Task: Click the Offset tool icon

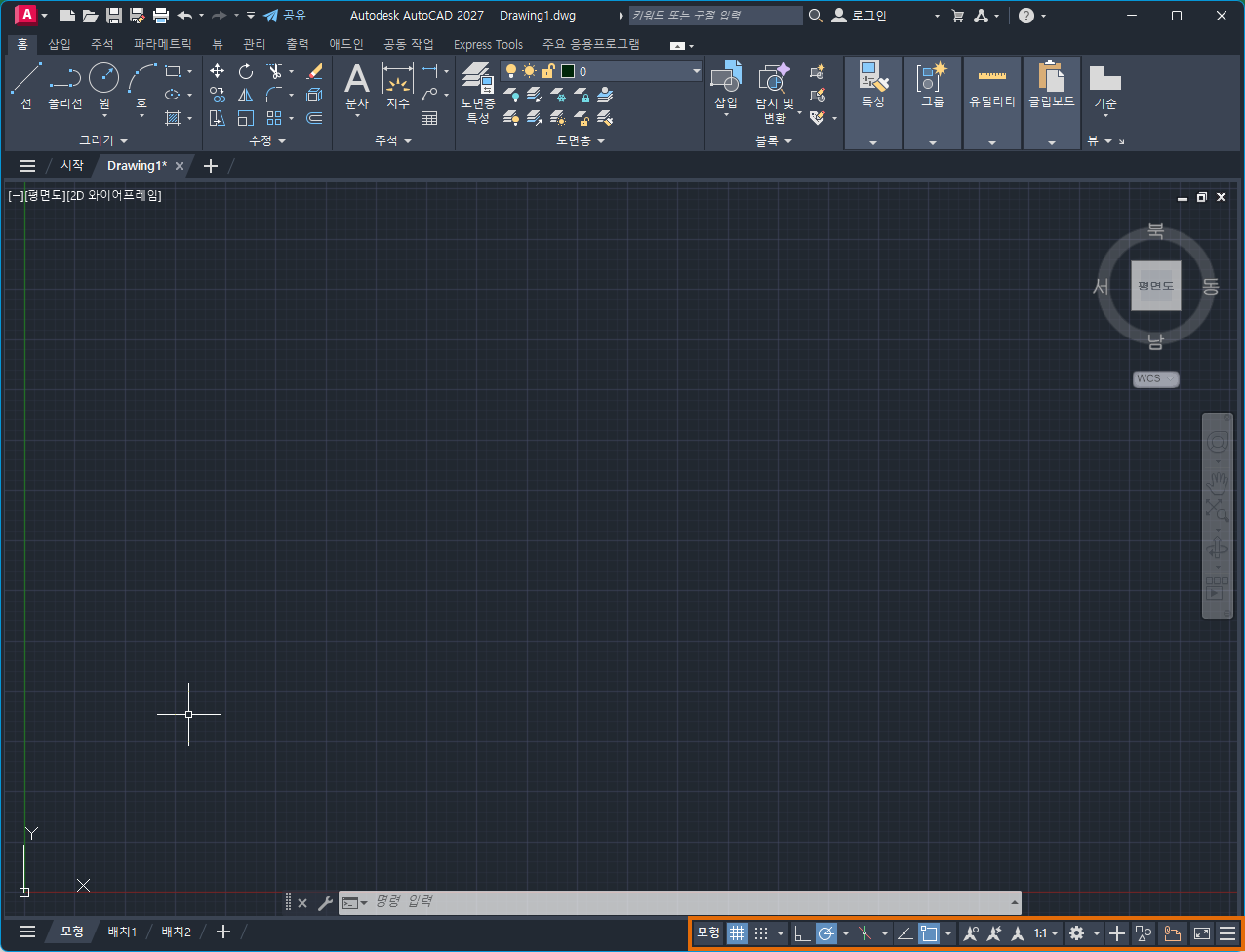Action: (x=314, y=118)
